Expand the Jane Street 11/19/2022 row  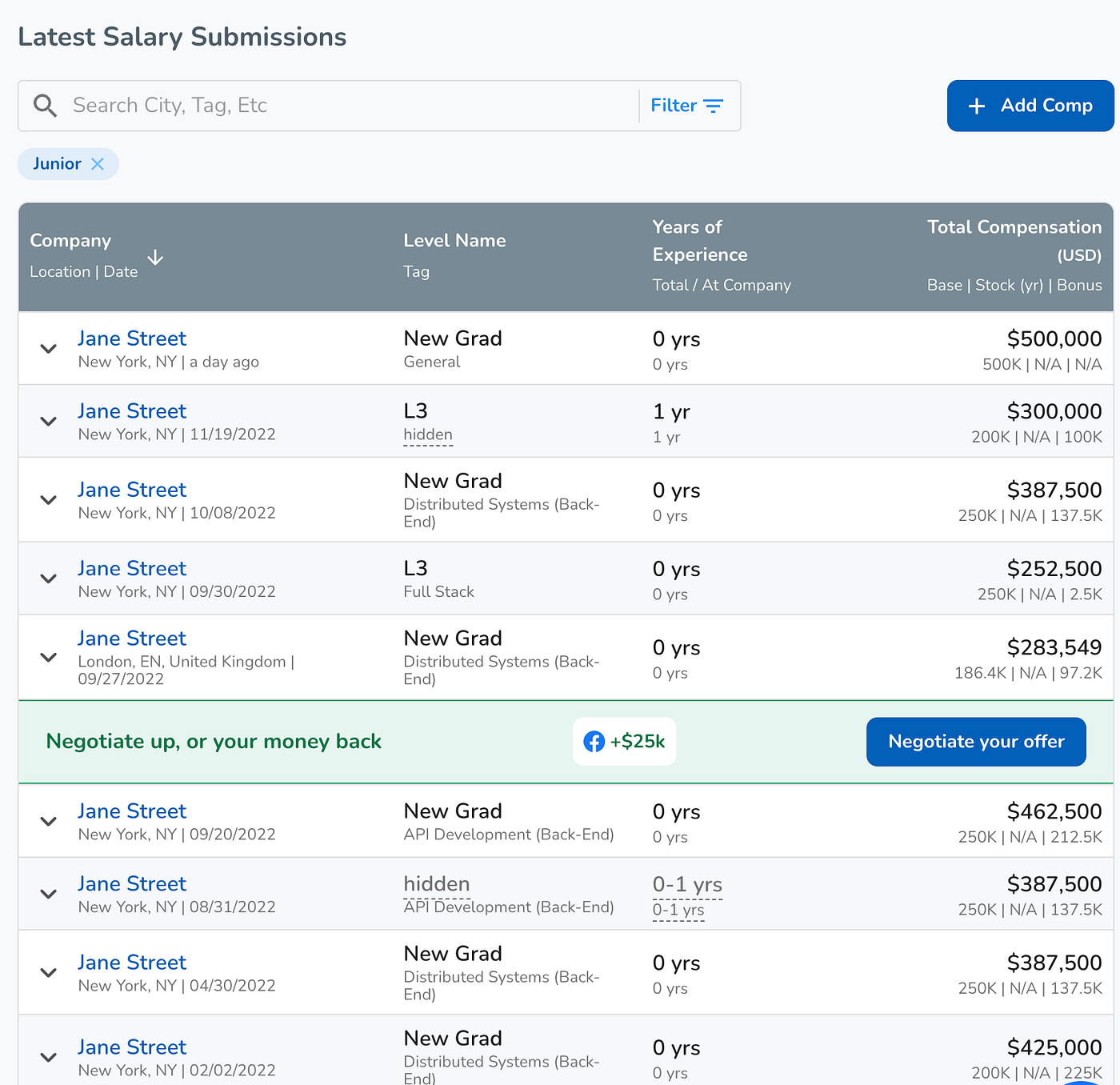[49, 422]
